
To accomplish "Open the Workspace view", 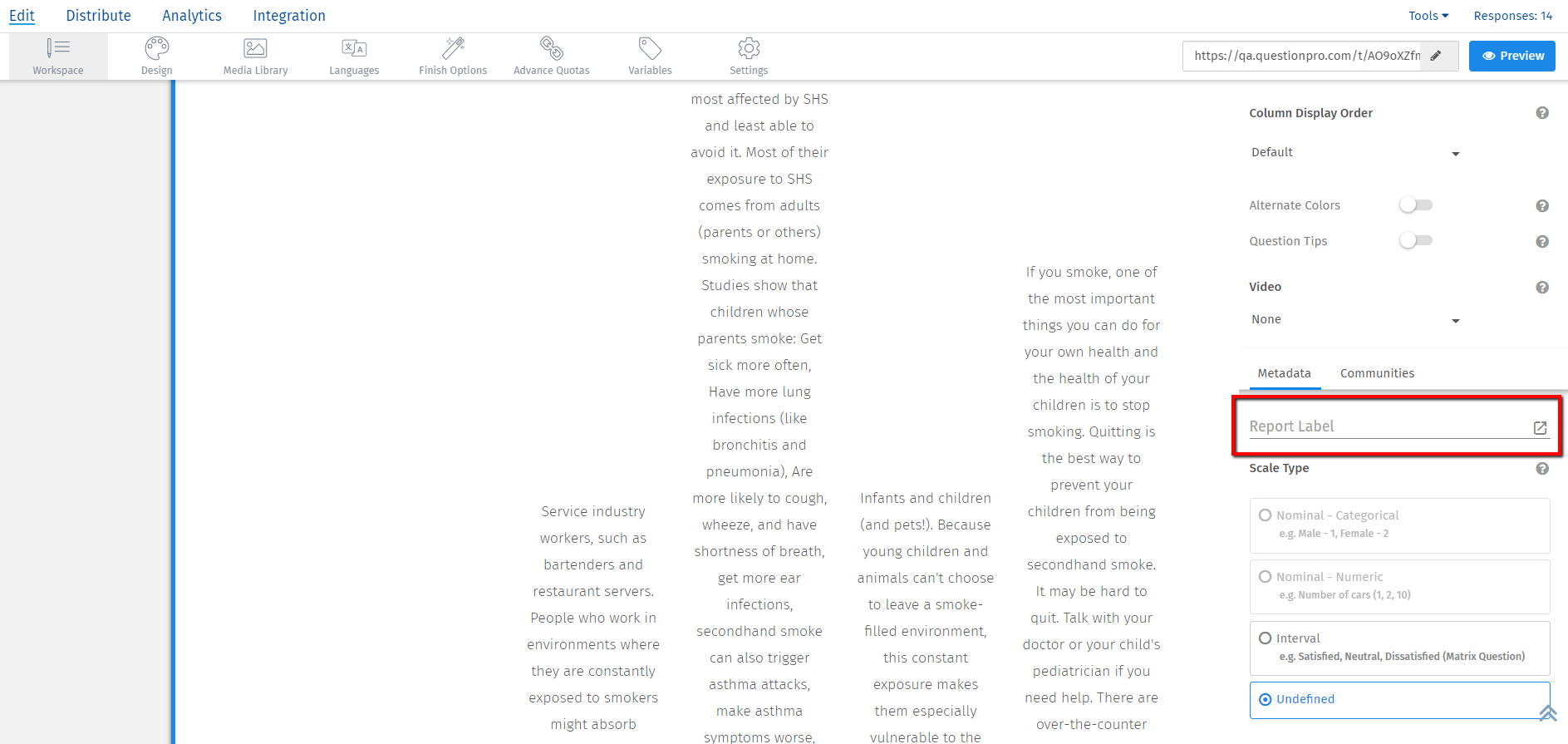I will pyautogui.click(x=58, y=57).
